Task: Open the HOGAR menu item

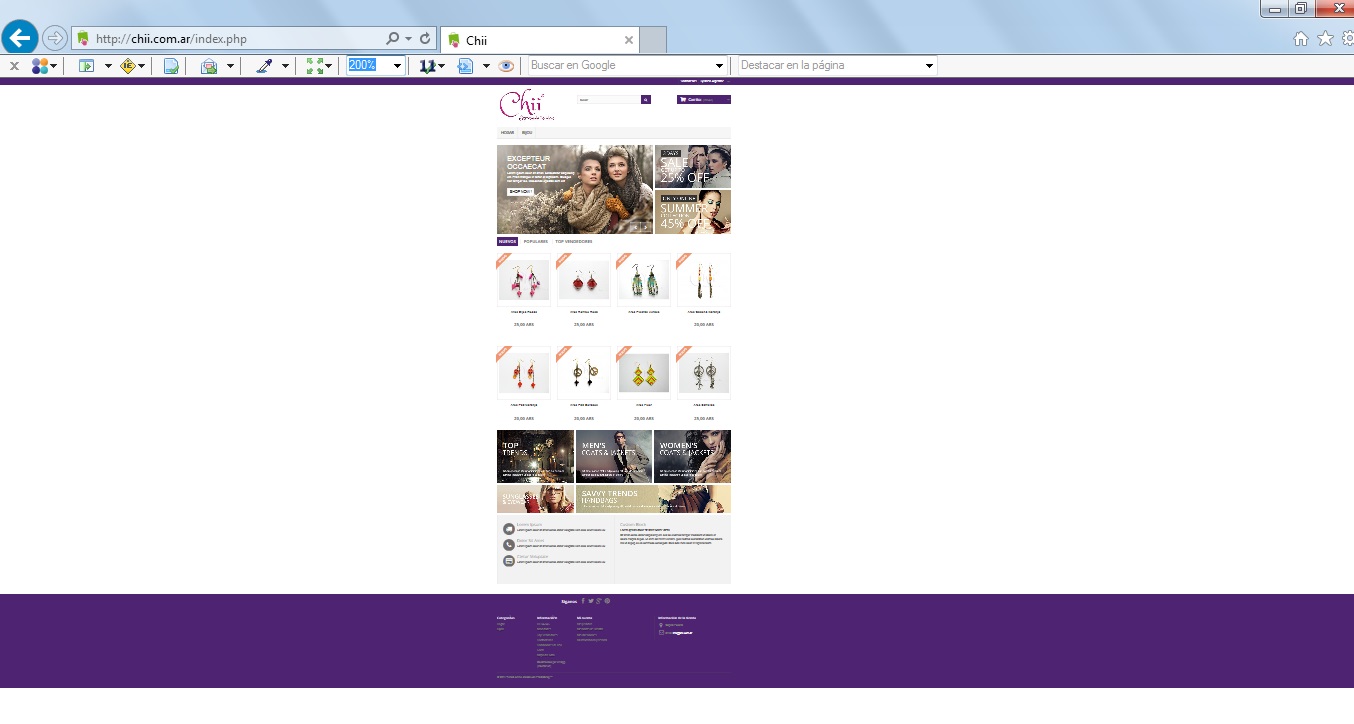Action: point(508,132)
